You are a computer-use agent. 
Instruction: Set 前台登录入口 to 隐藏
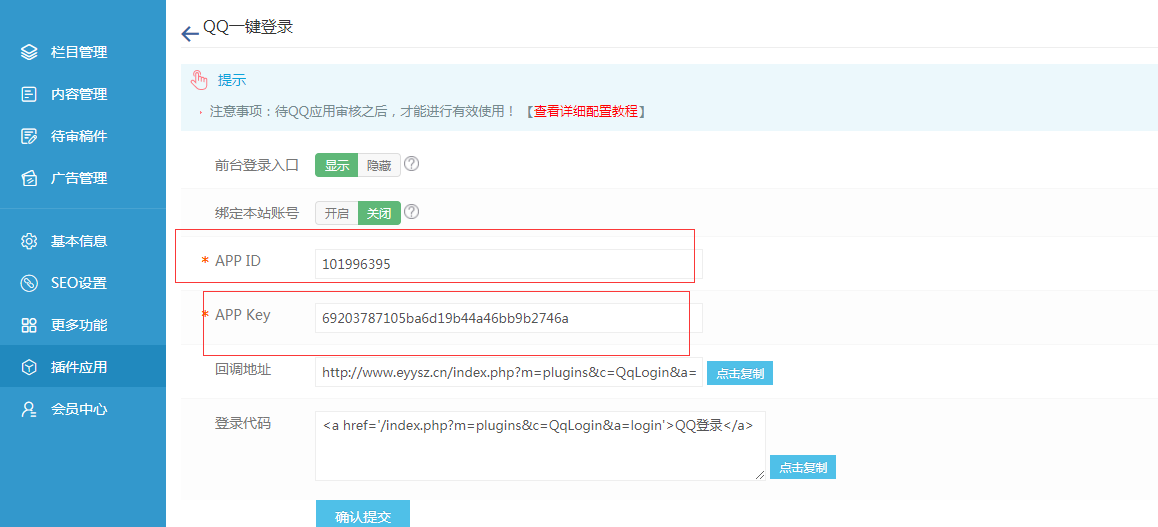[x=379, y=165]
